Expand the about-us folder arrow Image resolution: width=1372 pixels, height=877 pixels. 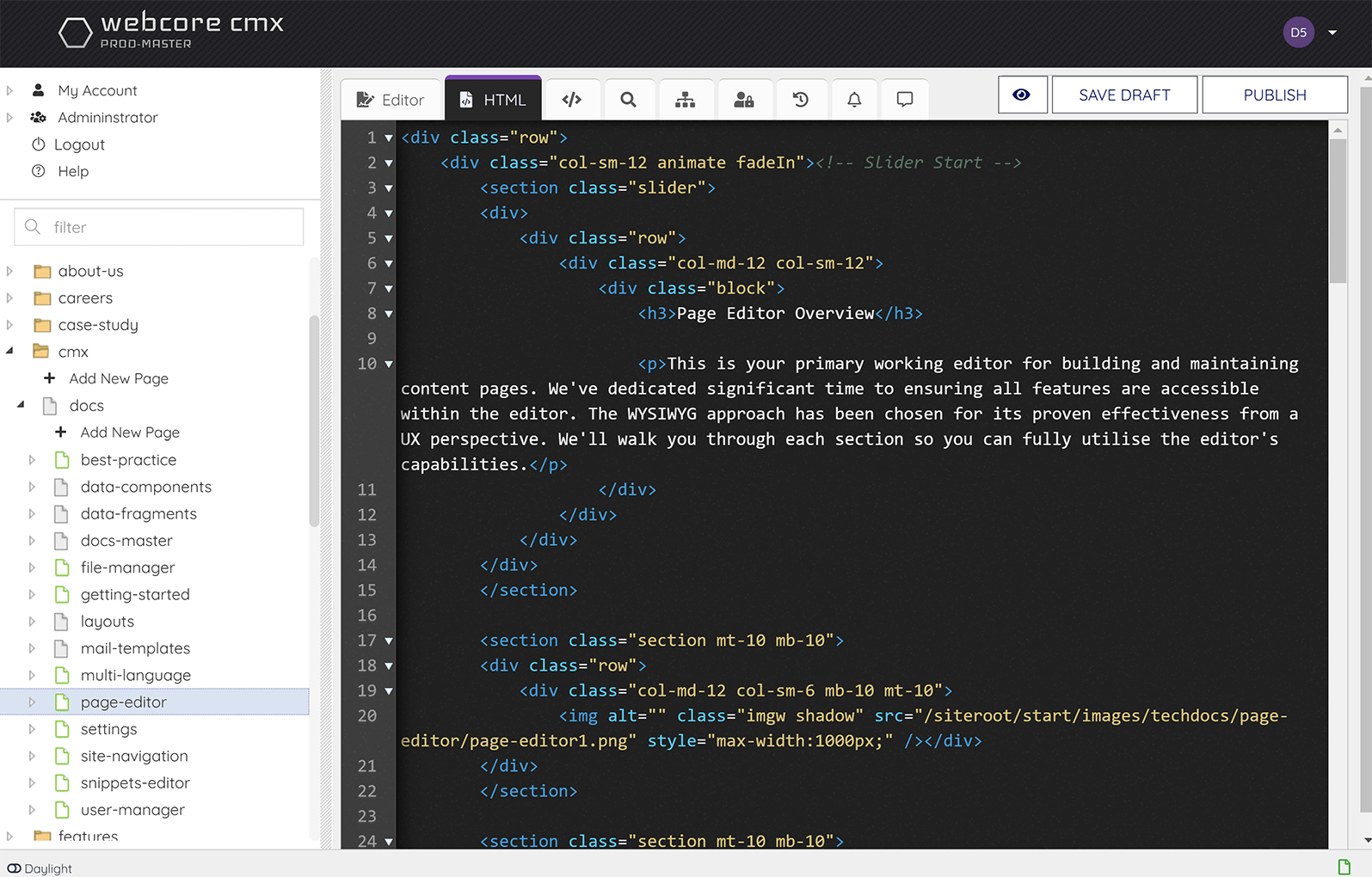pos(10,271)
